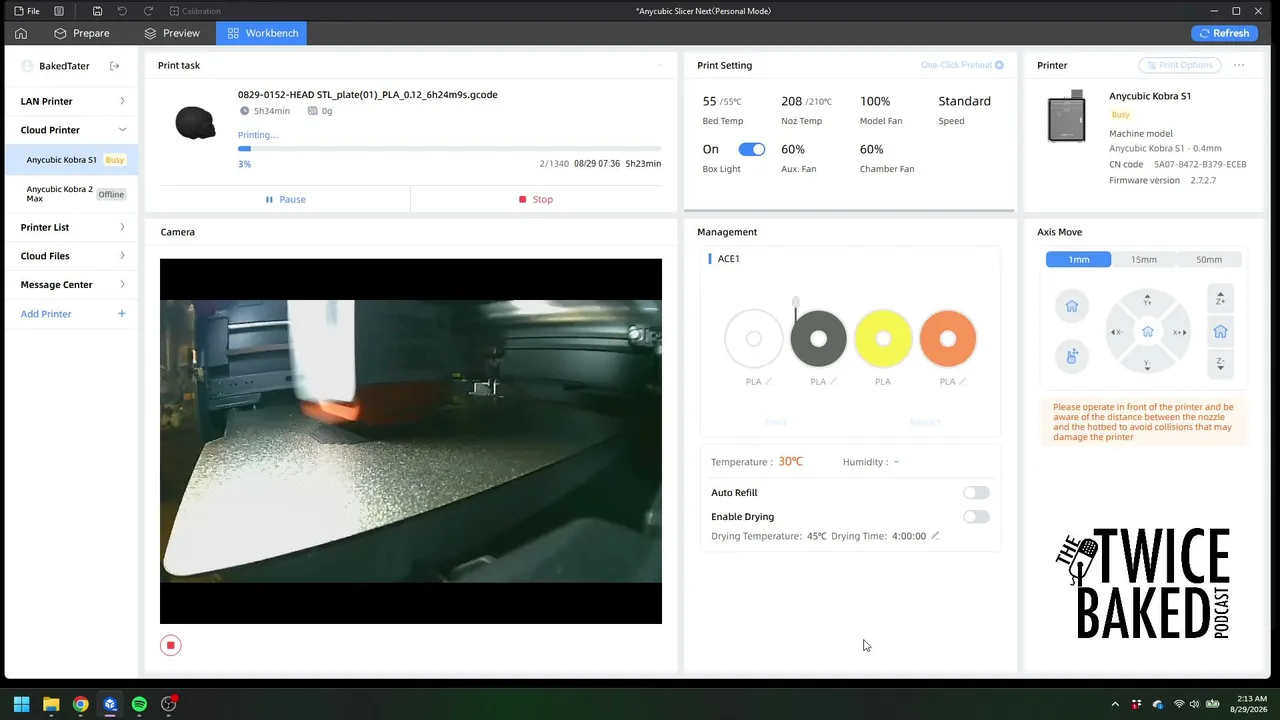
Task: Click the Add Printer link
Action: pyautogui.click(x=46, y=314)
